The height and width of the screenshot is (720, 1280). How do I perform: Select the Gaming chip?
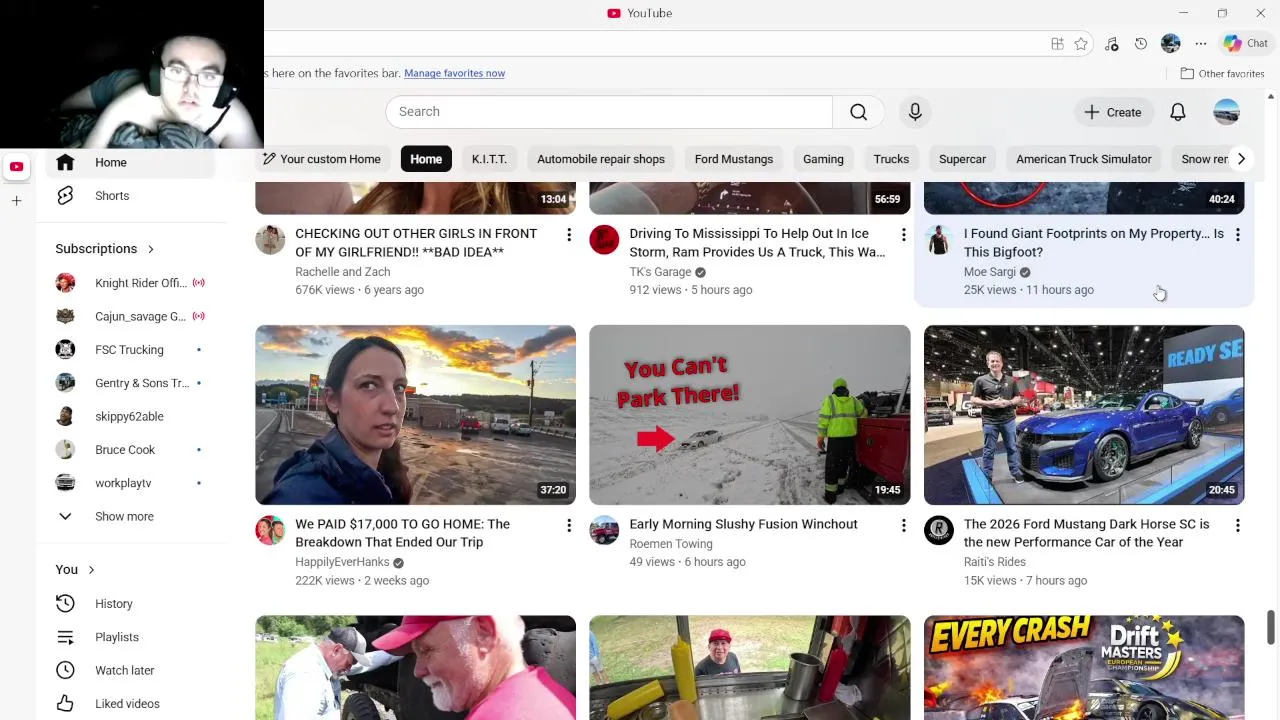[x=823, y=159]
